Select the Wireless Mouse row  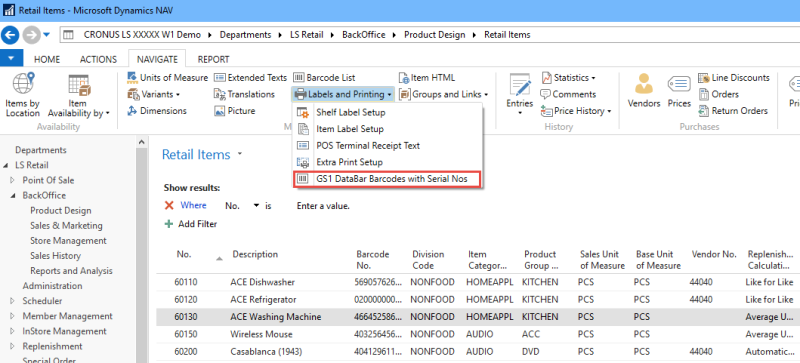coord(478,334)
